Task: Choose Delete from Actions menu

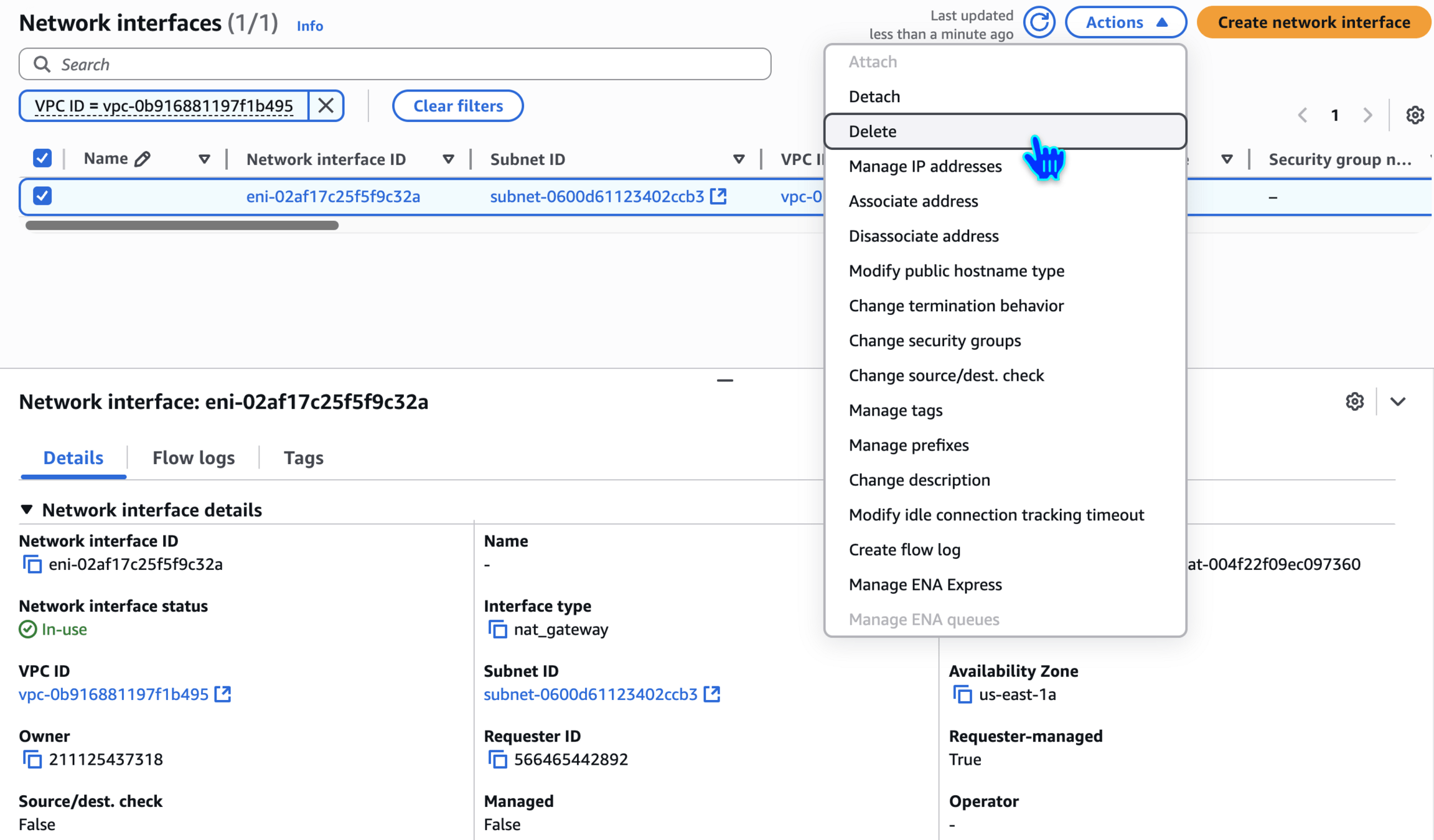Action: (x=873, y=131)
